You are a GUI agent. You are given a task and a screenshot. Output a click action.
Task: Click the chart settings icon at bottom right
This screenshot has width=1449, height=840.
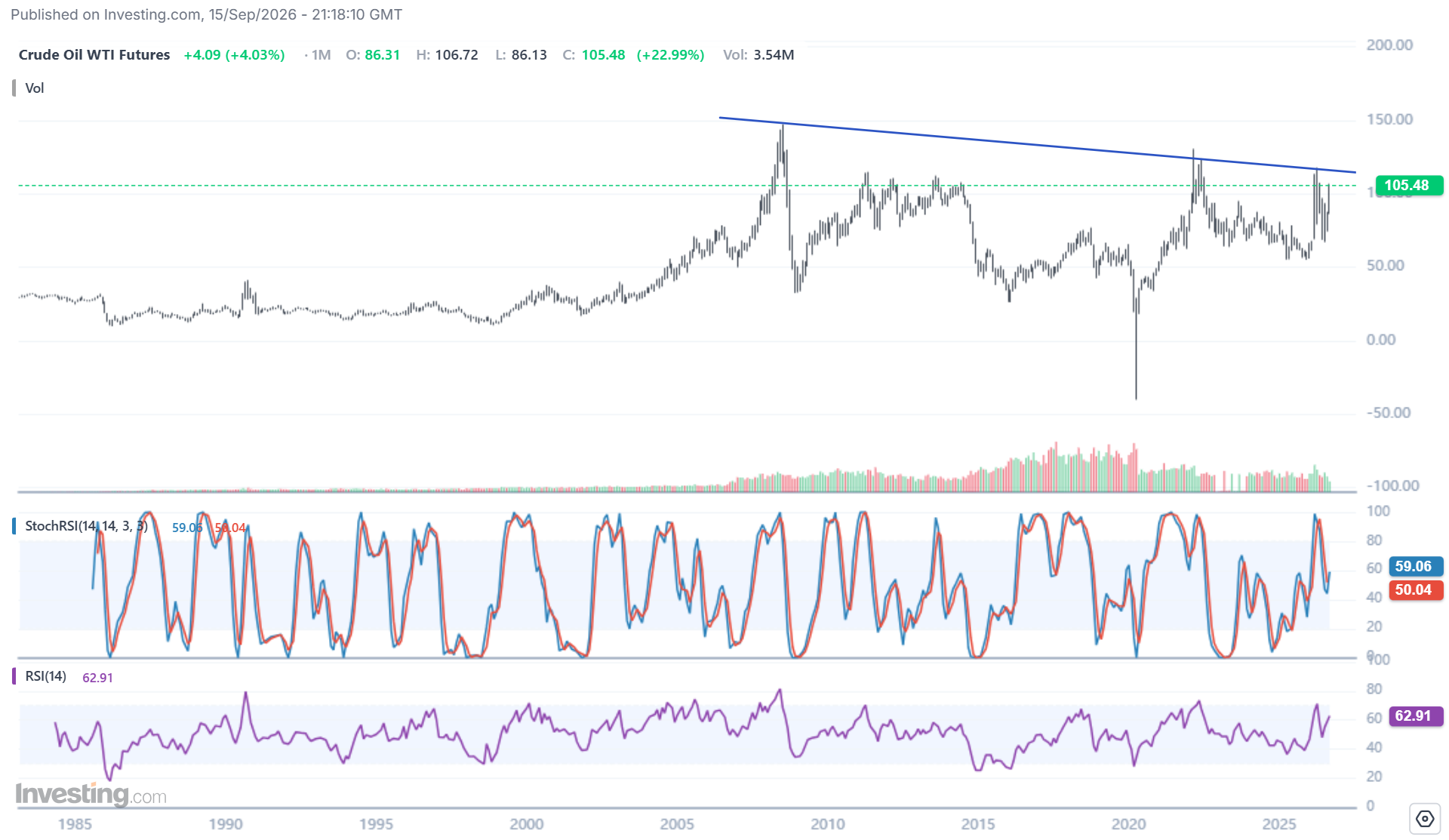click(1424, 818)
